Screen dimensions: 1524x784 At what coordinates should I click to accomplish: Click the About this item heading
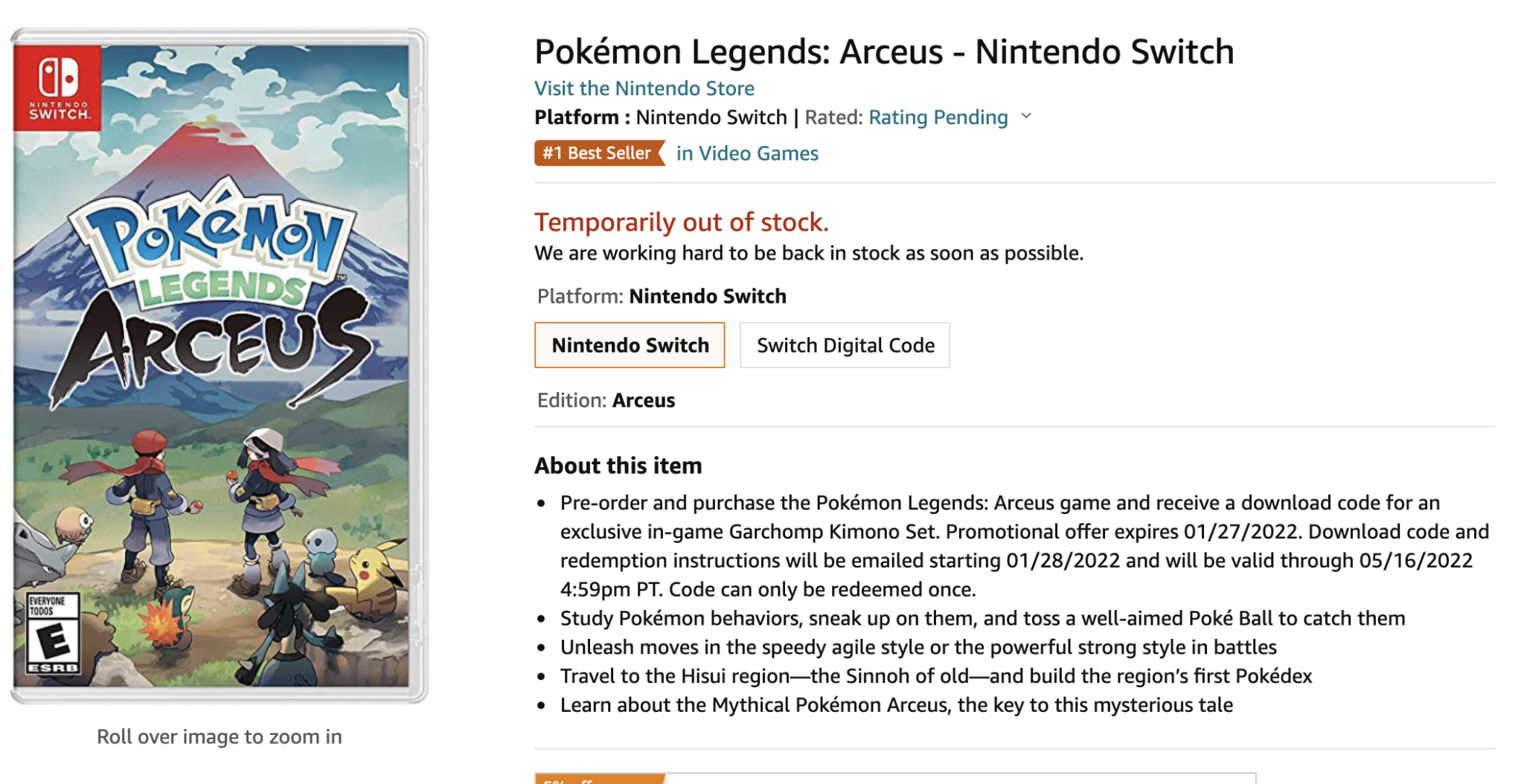point(618,465)
